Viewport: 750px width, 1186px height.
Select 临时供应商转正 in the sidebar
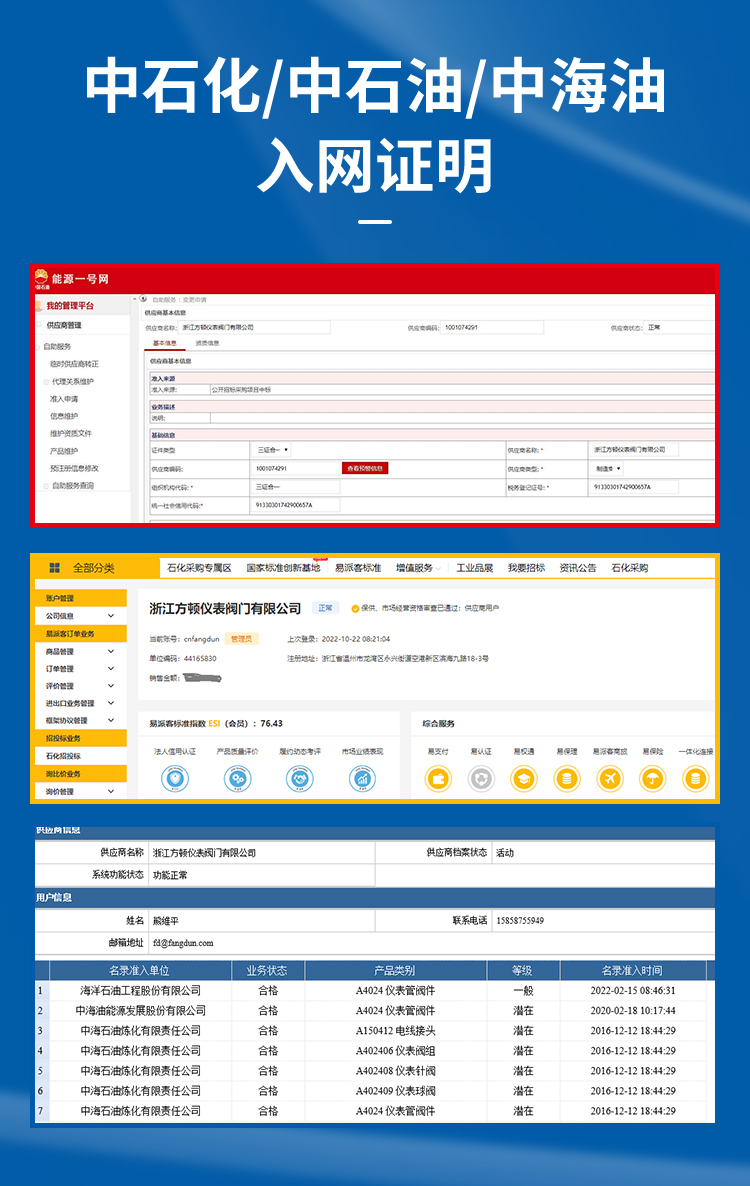[74, 364]
